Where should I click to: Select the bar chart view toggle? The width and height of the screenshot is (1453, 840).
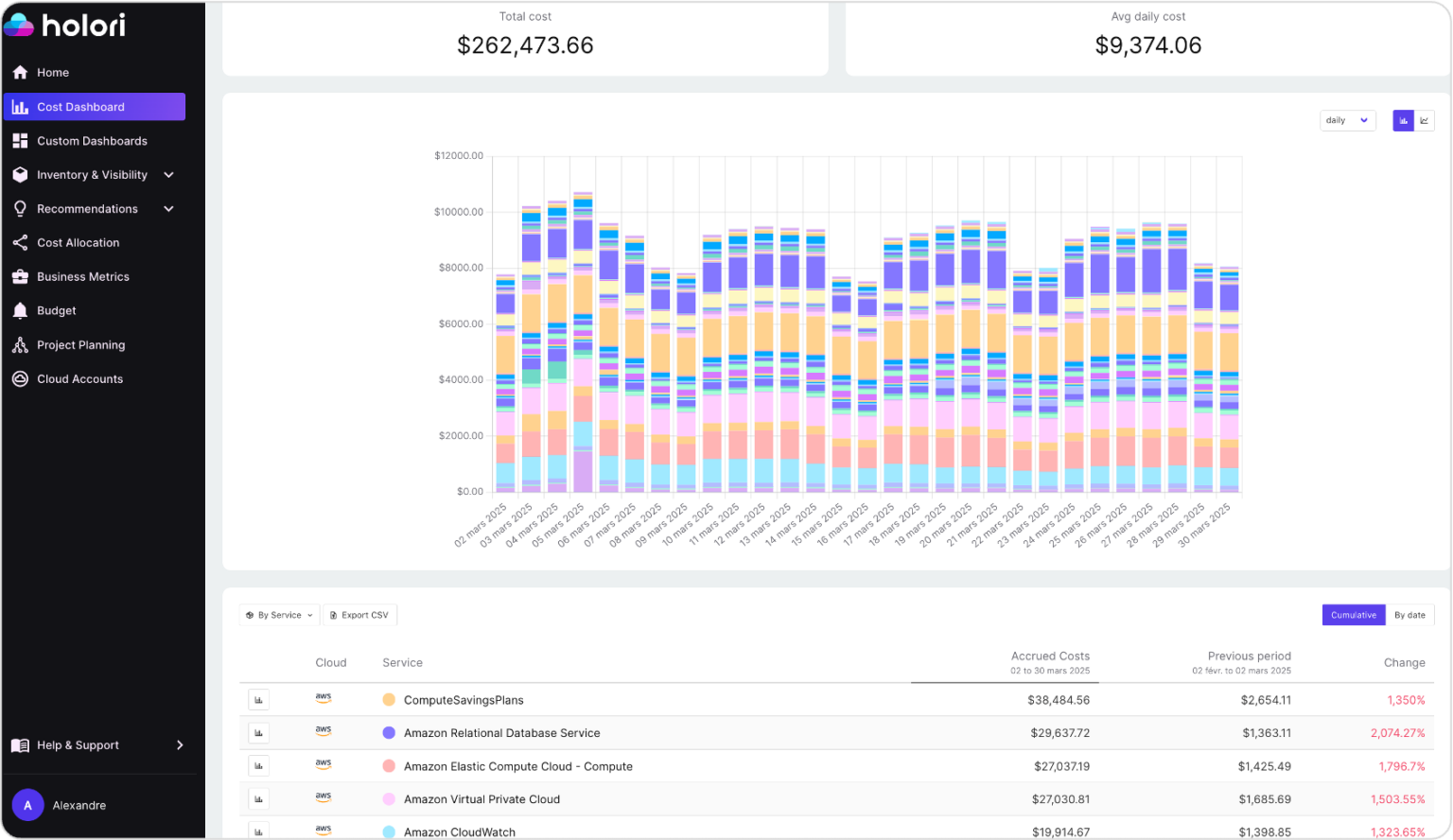coord(1403,120)
